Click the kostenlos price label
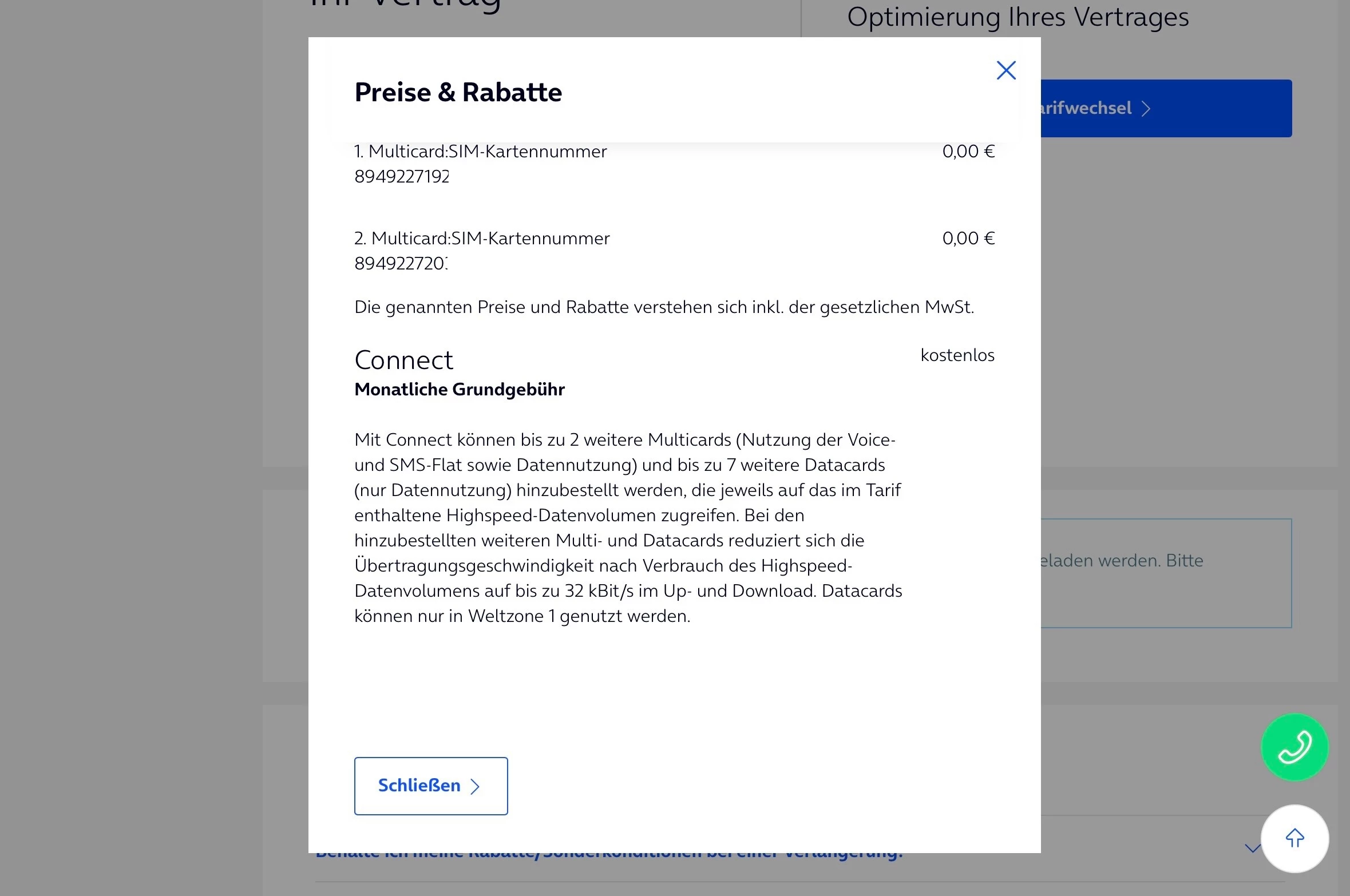This screenshot has height=896, width=1350. tap(957, 355)
